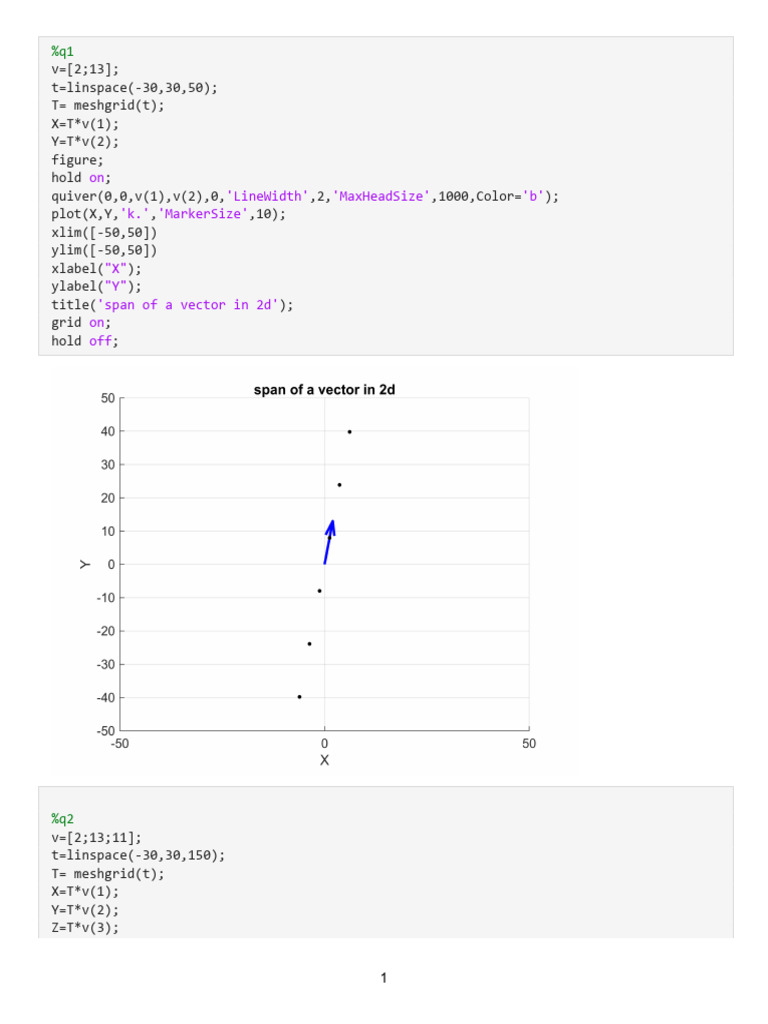Image resolution: width=768 pixels, height=1024 pixels.
Task: Click the %q1 comment in first code block
Action: pyautogui.click(x=63, y=51)
